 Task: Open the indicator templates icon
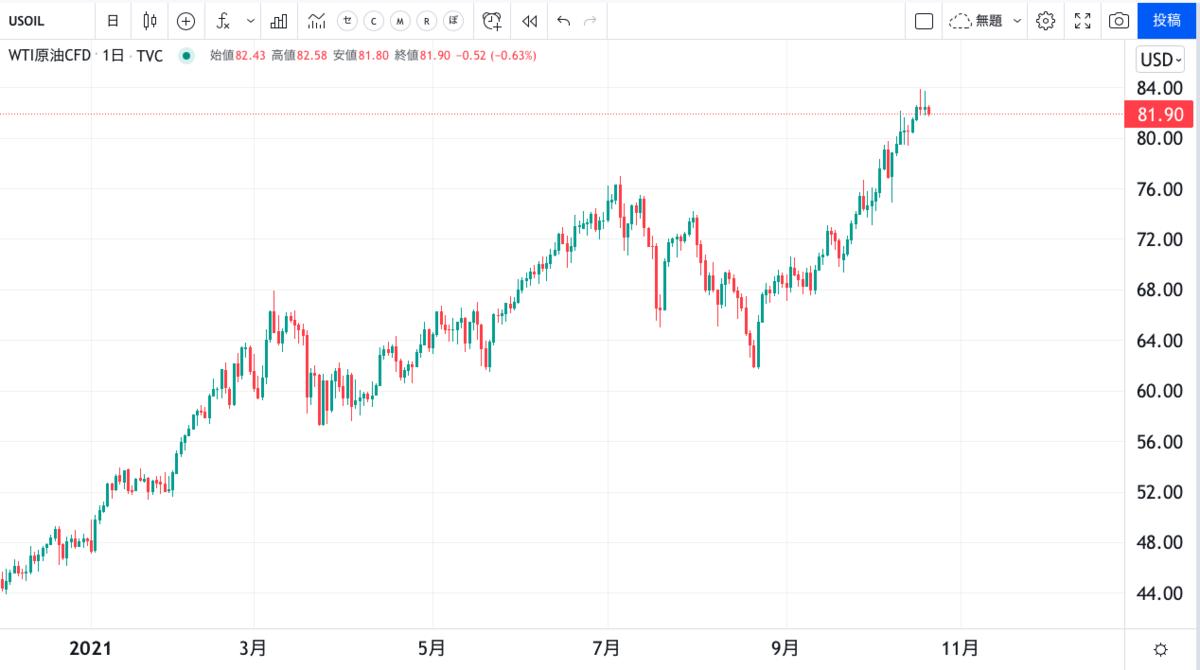click(x=317, y=20)
